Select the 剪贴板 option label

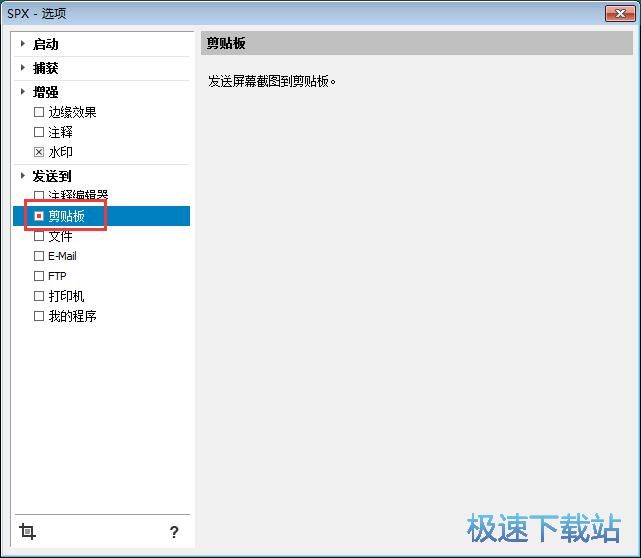[x=66, y=216]
